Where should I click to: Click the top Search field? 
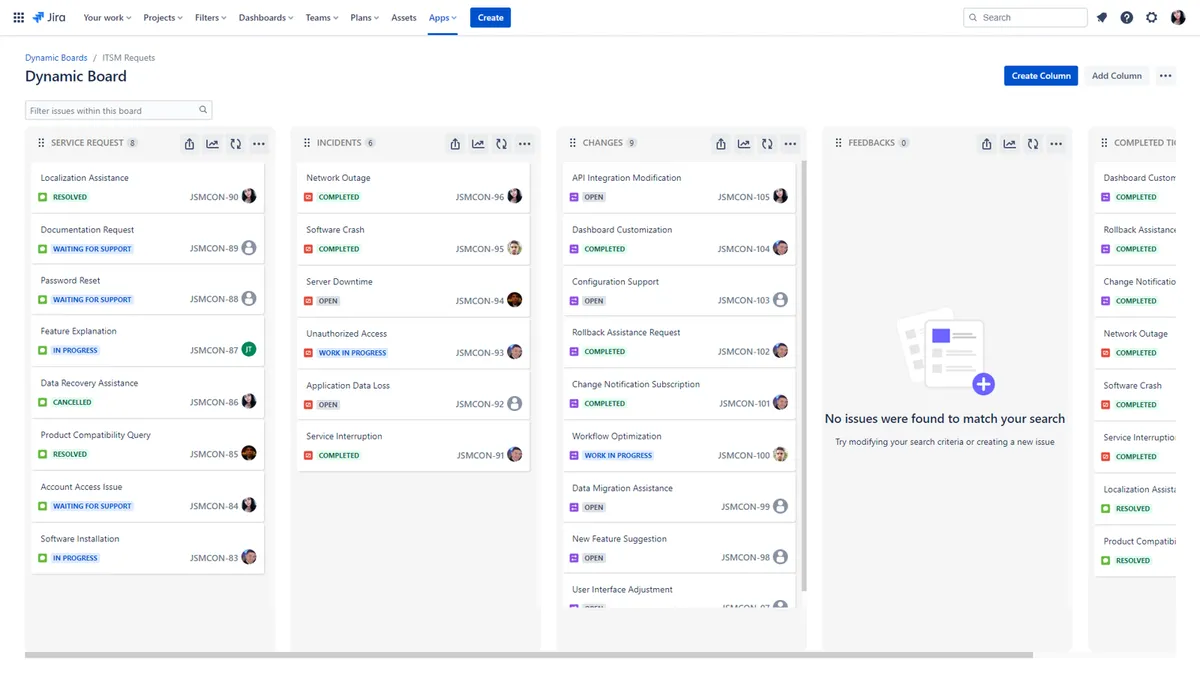(1025, 17)
